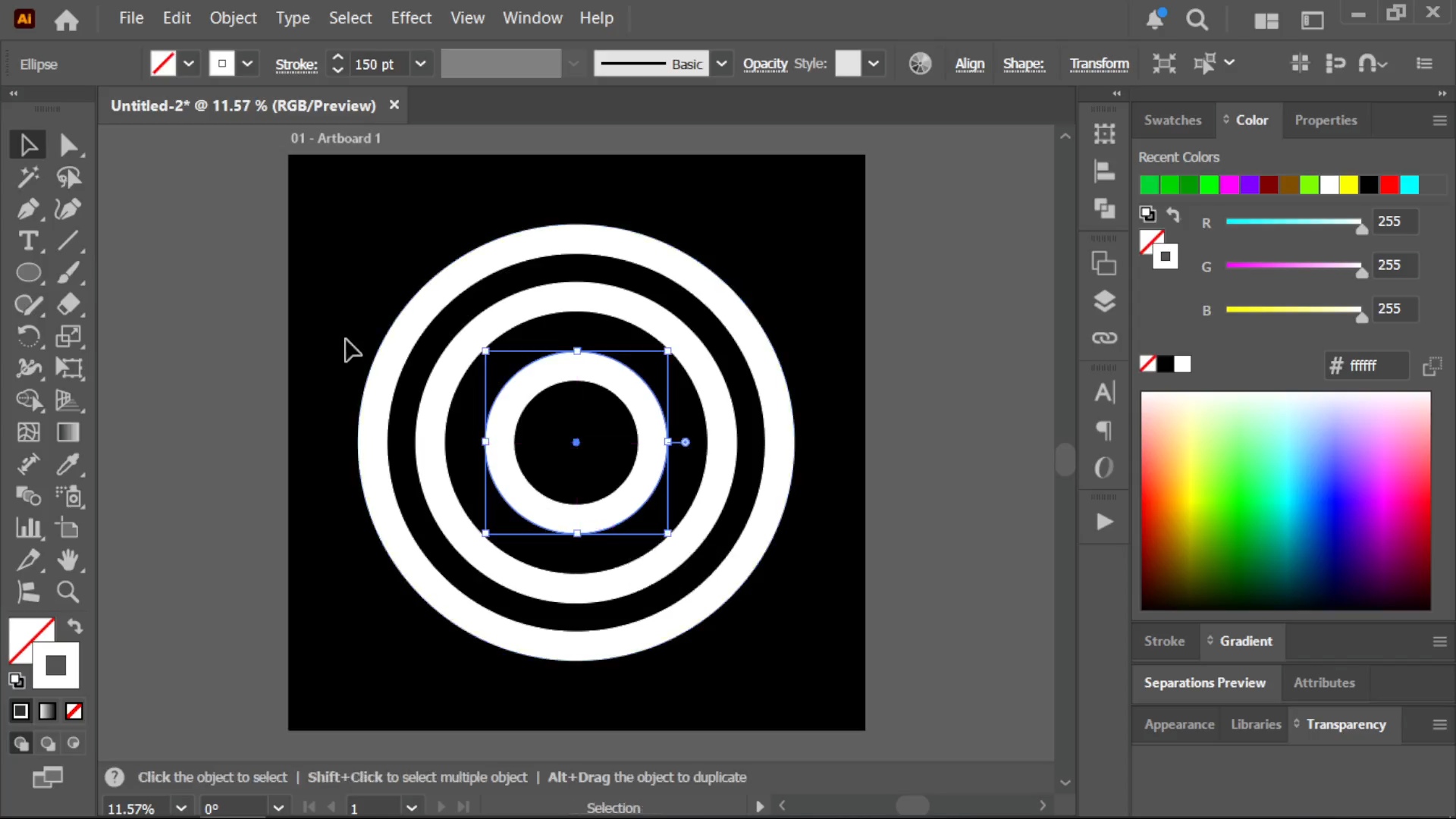
Task: Select the Artboard tool
Action: point(68,529)
